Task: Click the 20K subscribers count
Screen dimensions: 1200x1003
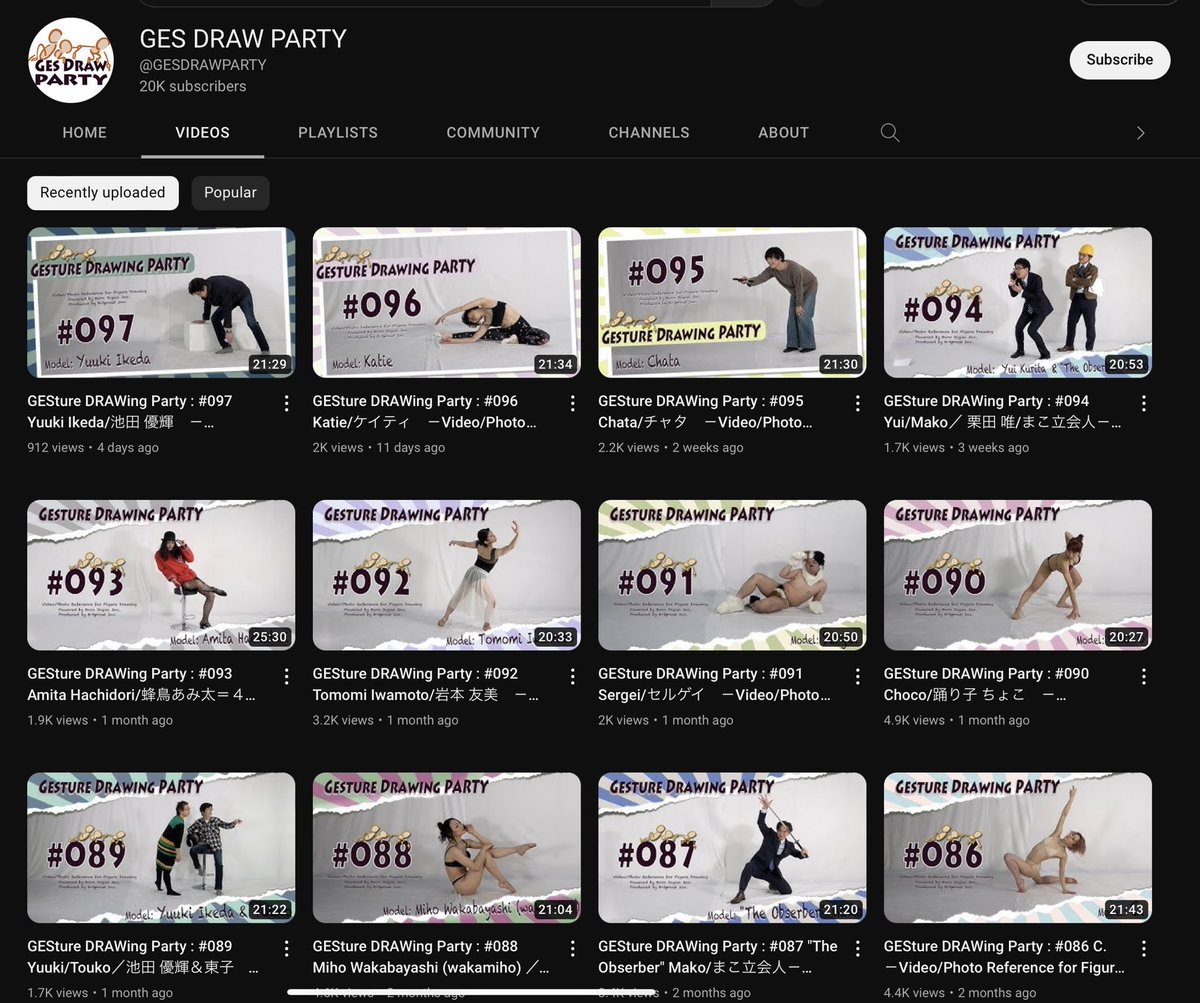Action: [x=193, y=86]
